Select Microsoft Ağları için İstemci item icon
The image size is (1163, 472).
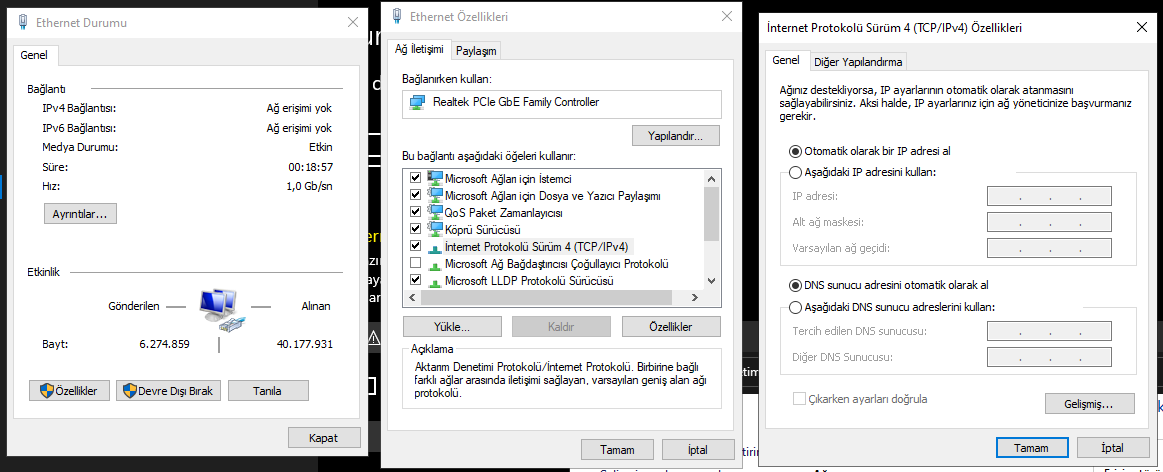click(x=435, y=178)
